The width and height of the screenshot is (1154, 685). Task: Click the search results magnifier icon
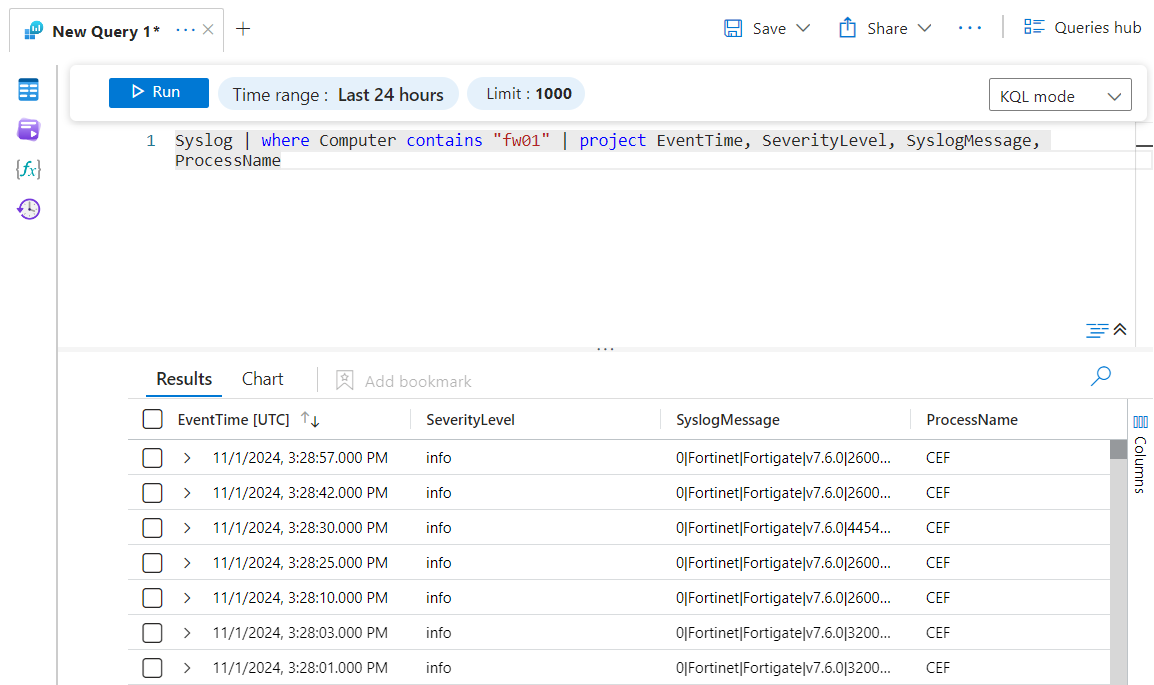1100,376
